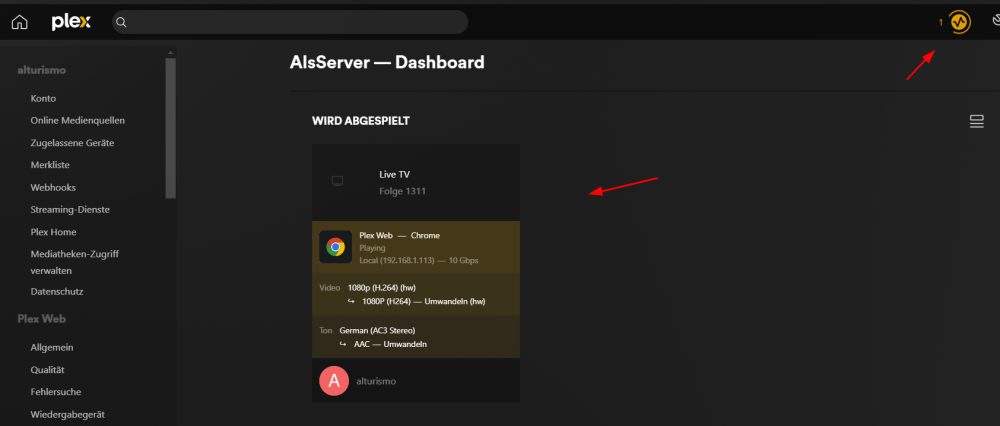Open Streaming-Dienste settings
The height and width of the screenshot is (426, 1000).
(70, 209)
